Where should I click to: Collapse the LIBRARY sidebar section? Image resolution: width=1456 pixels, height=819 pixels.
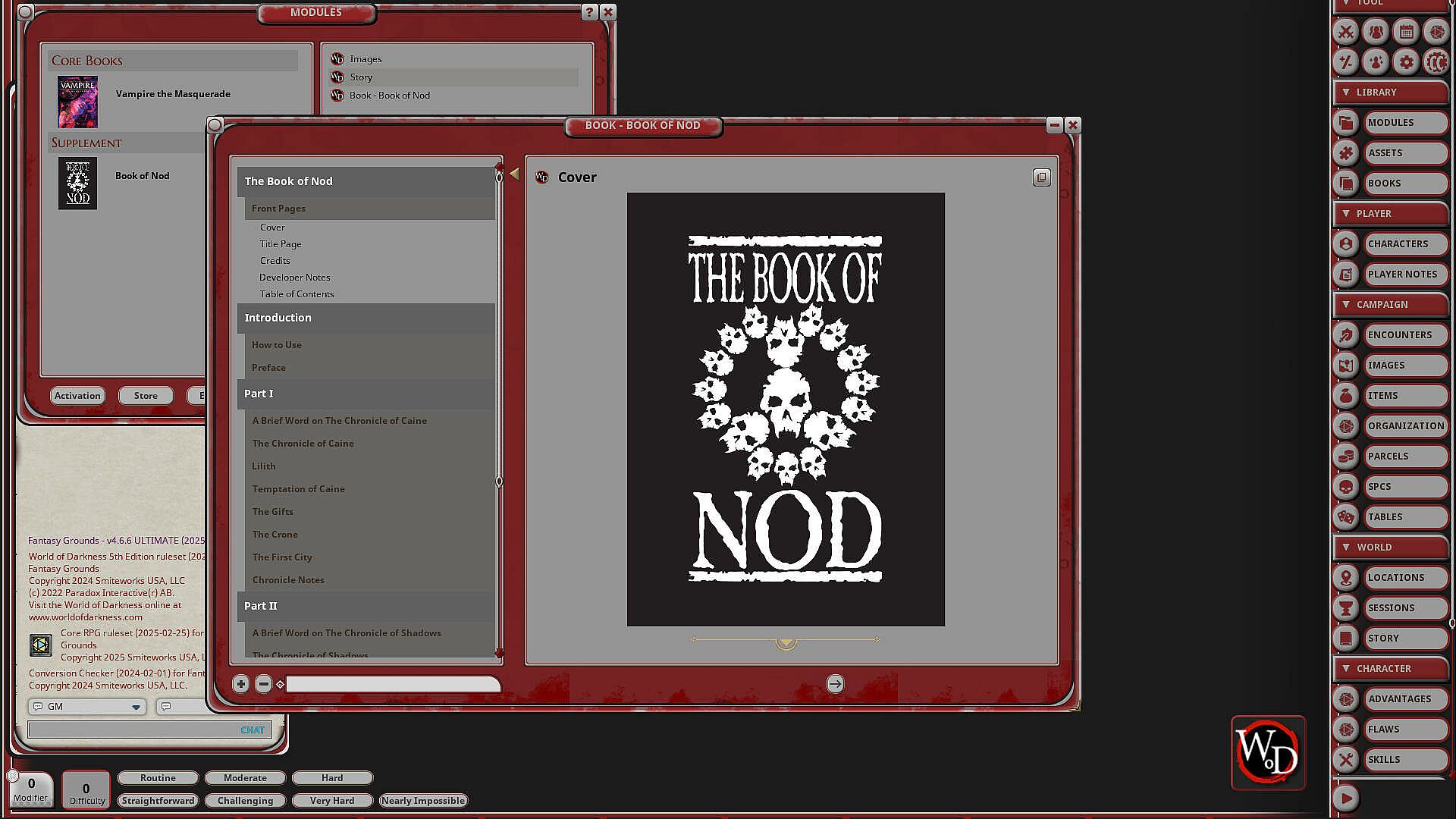click(1346, 93)
